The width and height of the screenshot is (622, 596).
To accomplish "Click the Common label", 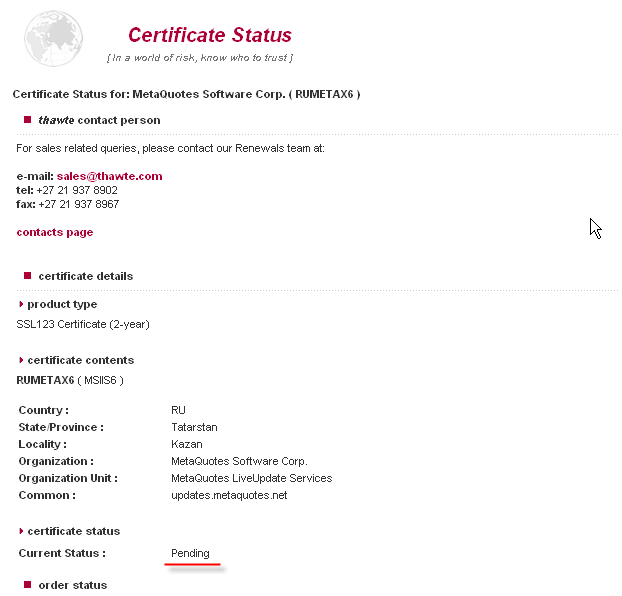I will coord(47,496).
